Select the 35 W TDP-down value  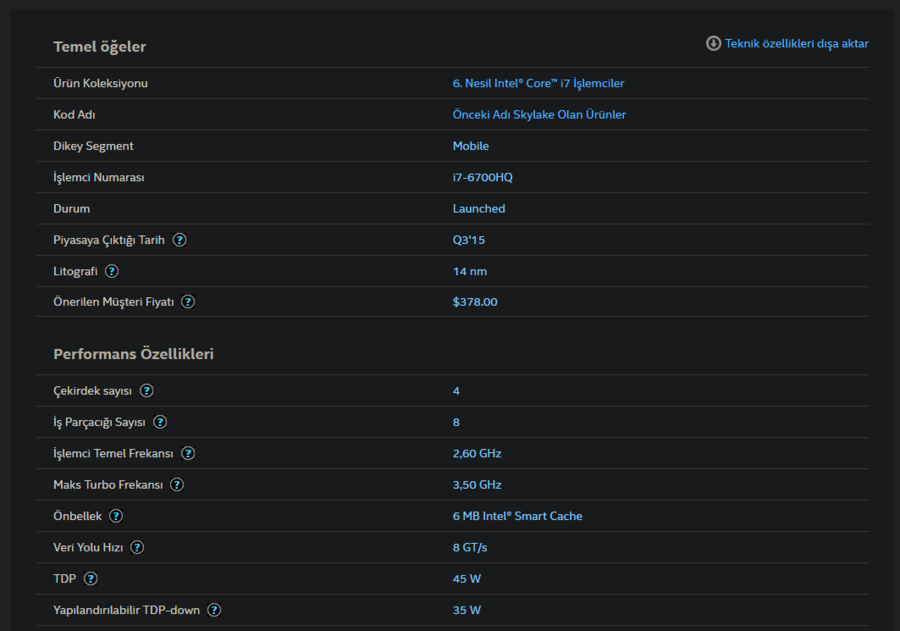[467, 610]
